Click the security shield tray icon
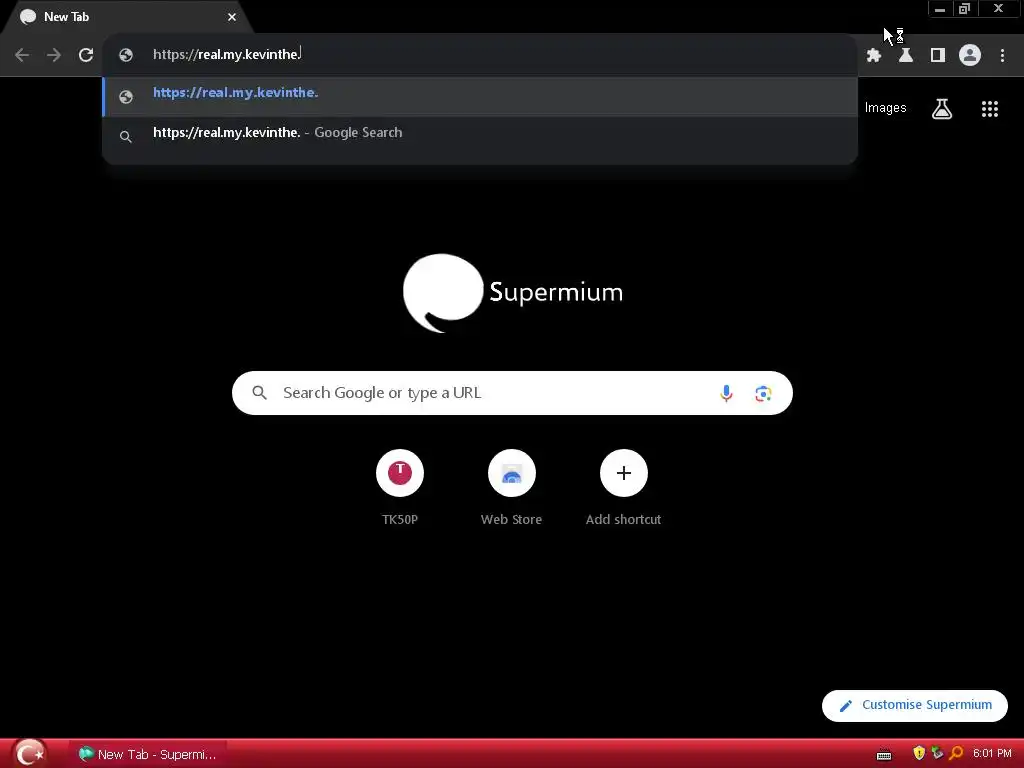This screenshot has height=768, width=1024. pyautogui.click(x=919, y=754)
